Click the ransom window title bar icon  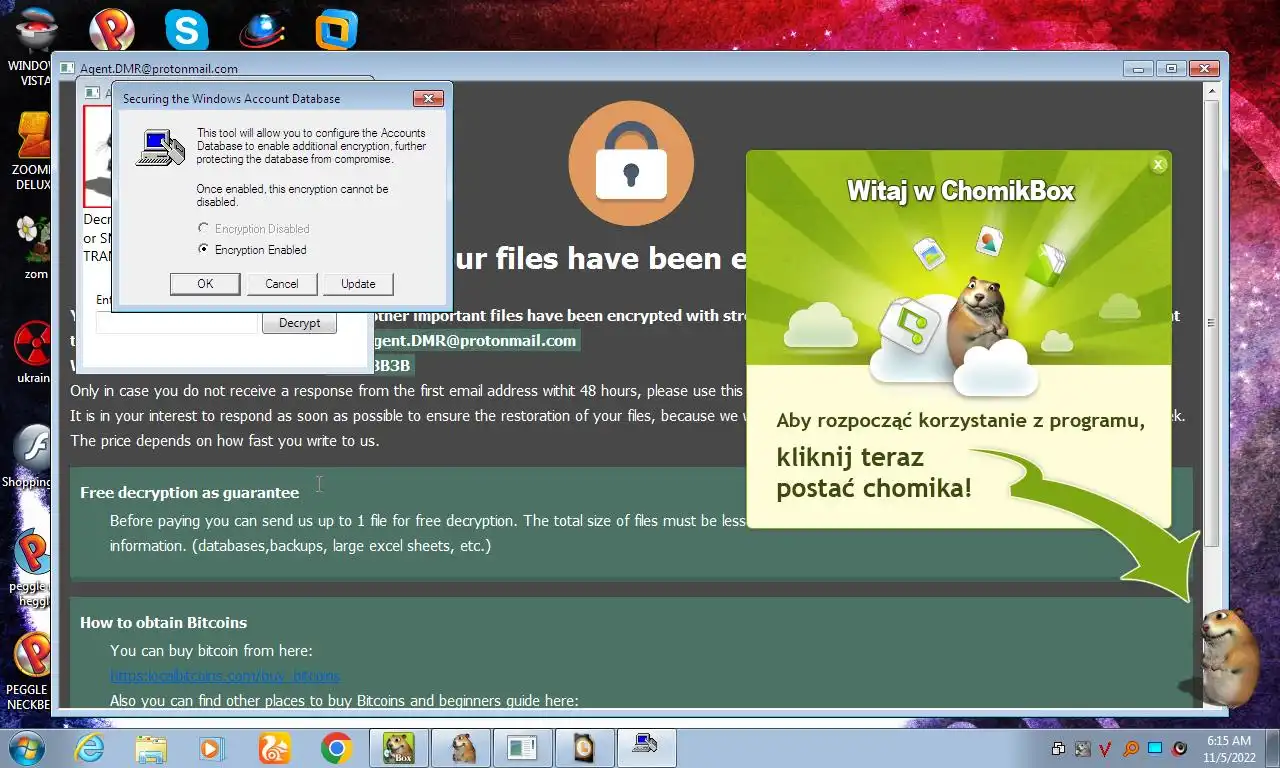67,69
